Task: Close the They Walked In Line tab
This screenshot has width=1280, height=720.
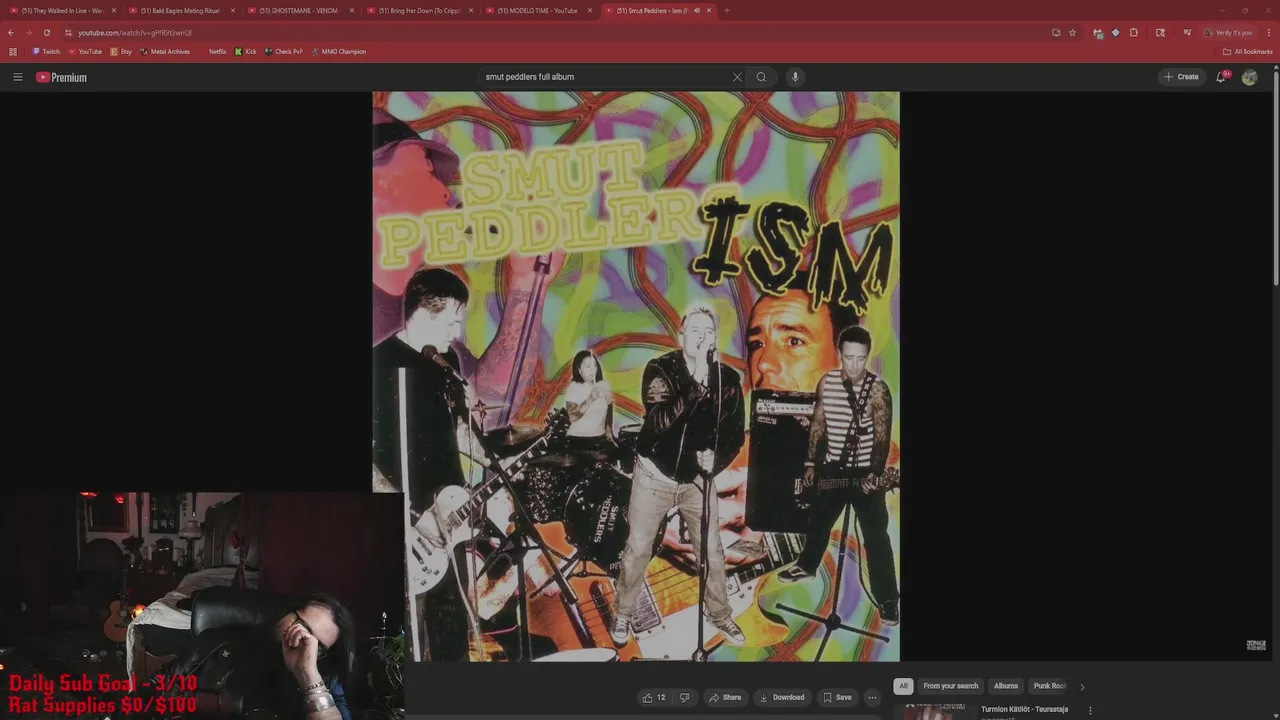Action: 114,10
